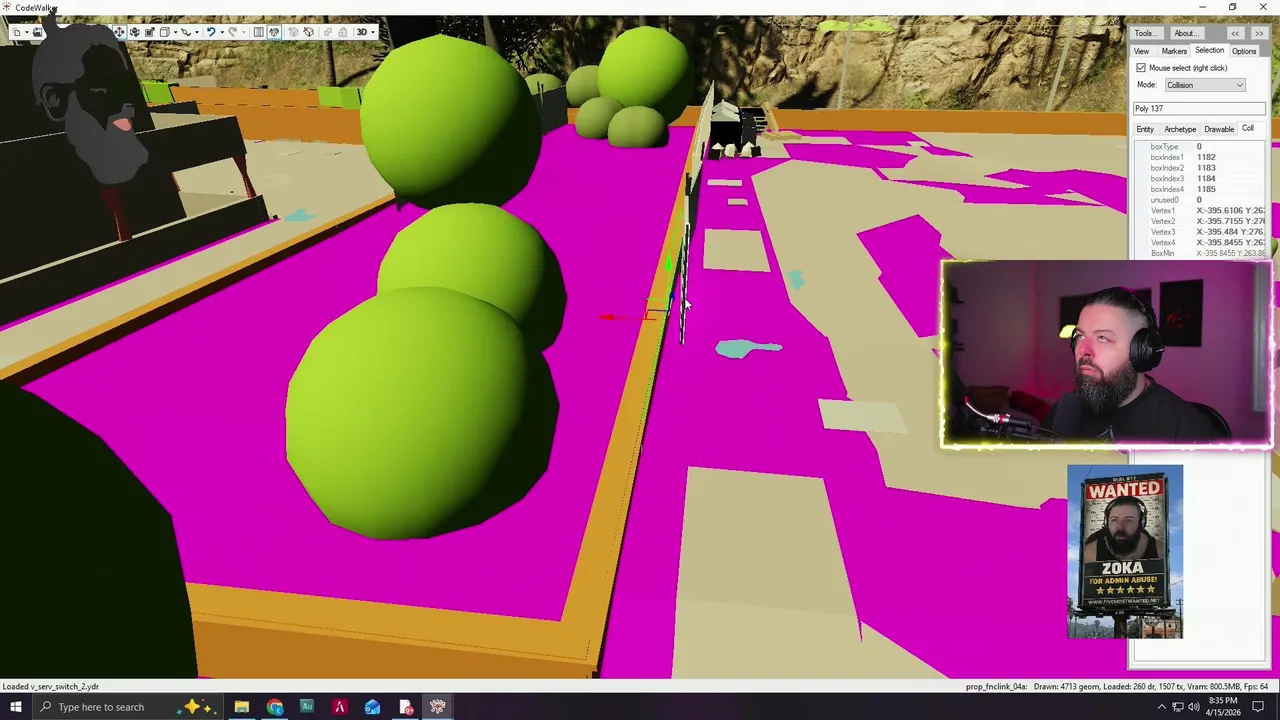Switch to the Selection tab
1280x720 pixels.
(1209, 51)
